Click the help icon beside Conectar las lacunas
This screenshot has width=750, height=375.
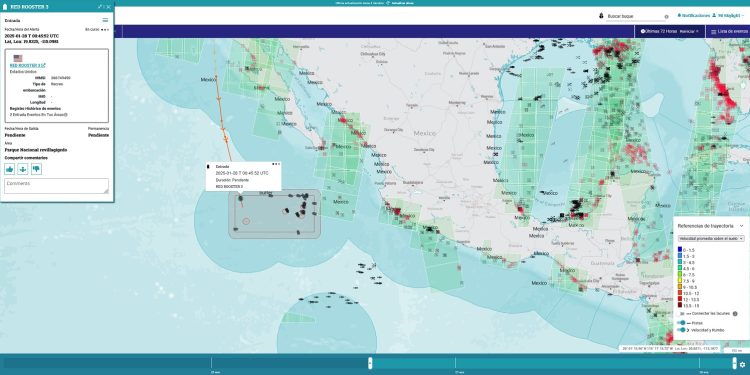(x=735, y=314)
